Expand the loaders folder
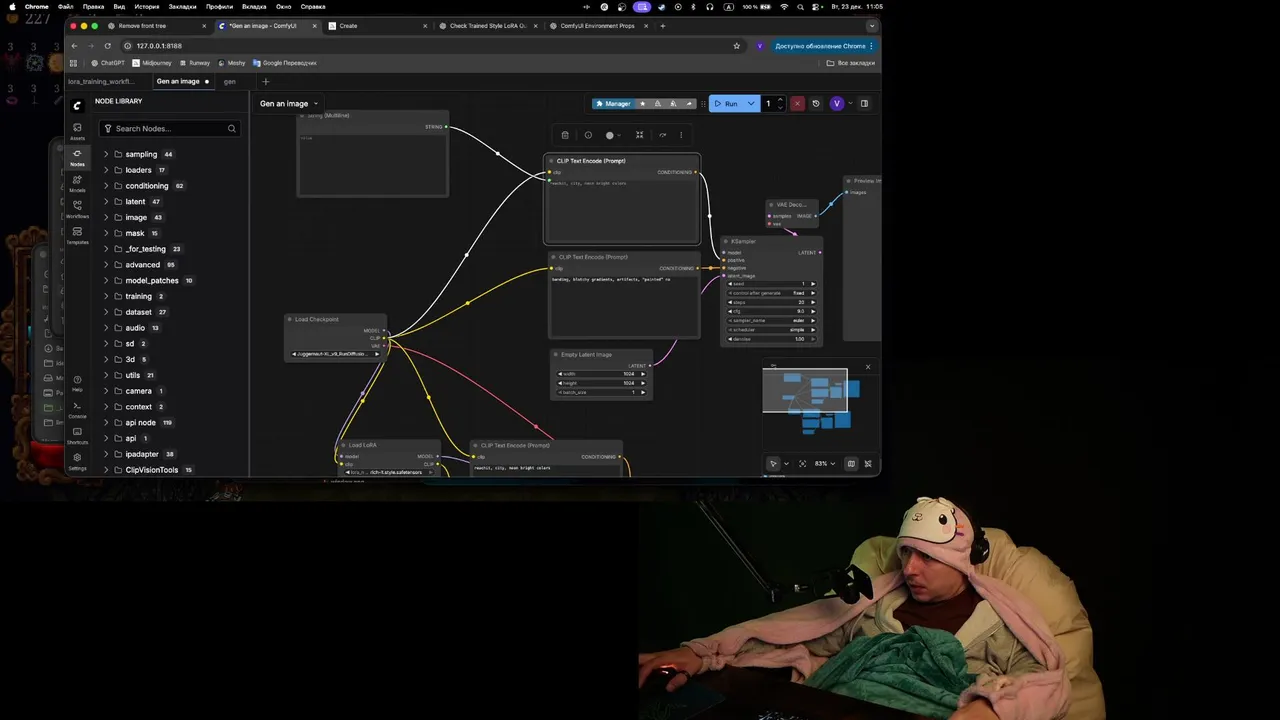The image size is (1280, 720). pyautogui.click(x=106, y=170)
